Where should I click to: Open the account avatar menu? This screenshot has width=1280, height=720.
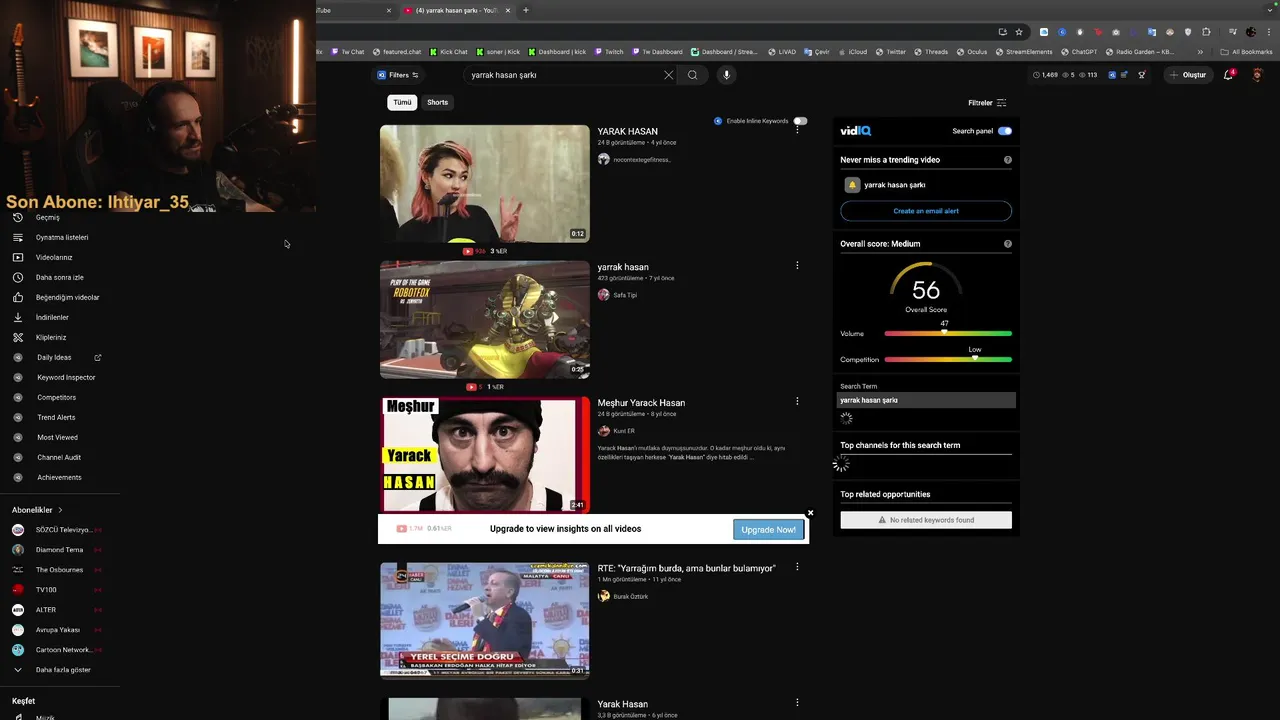(1258, 75)
